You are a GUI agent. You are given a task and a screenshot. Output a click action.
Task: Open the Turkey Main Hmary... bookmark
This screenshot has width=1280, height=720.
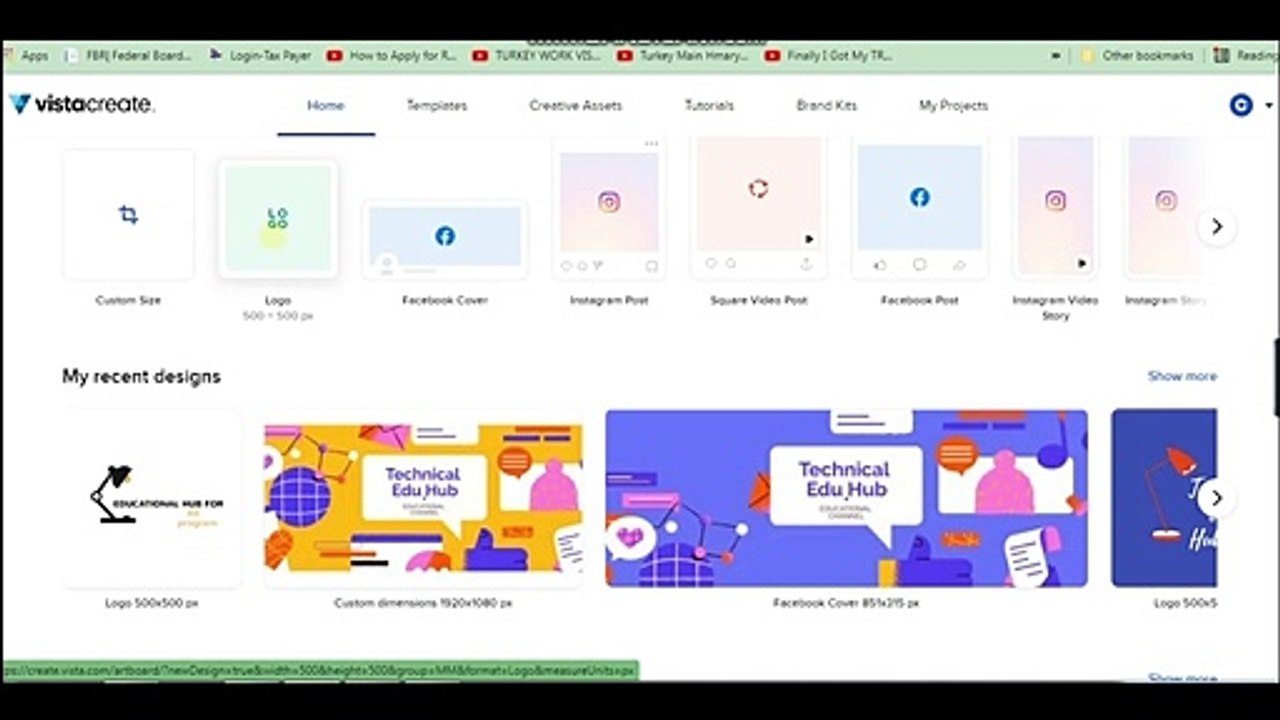[683, 56]
